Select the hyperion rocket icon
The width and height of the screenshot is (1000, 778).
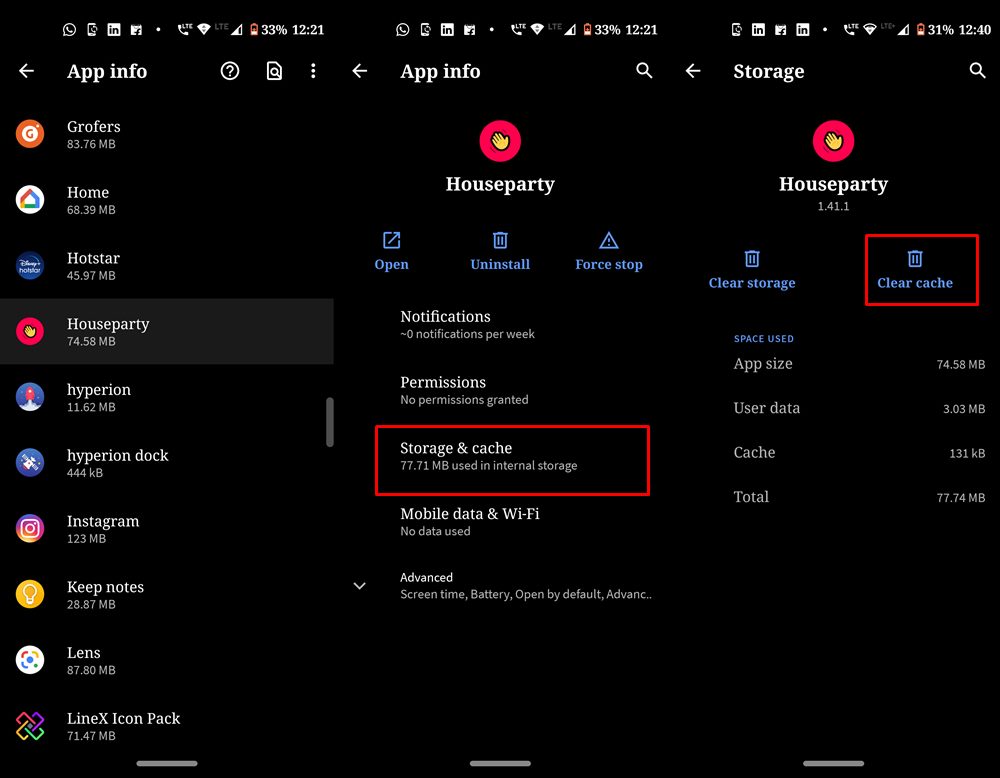point(30,397)
